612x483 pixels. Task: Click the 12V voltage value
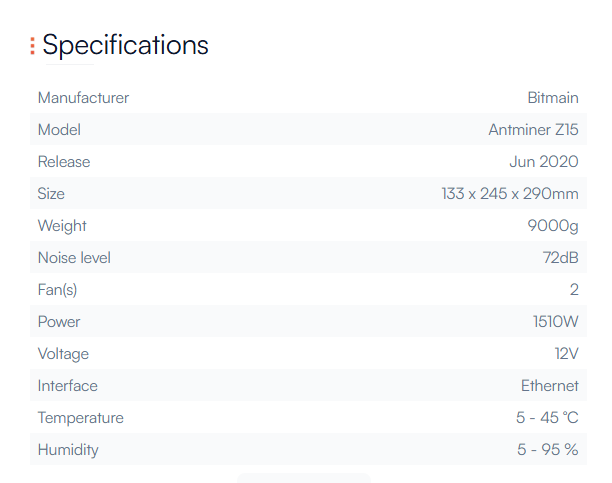pos(566,354)
